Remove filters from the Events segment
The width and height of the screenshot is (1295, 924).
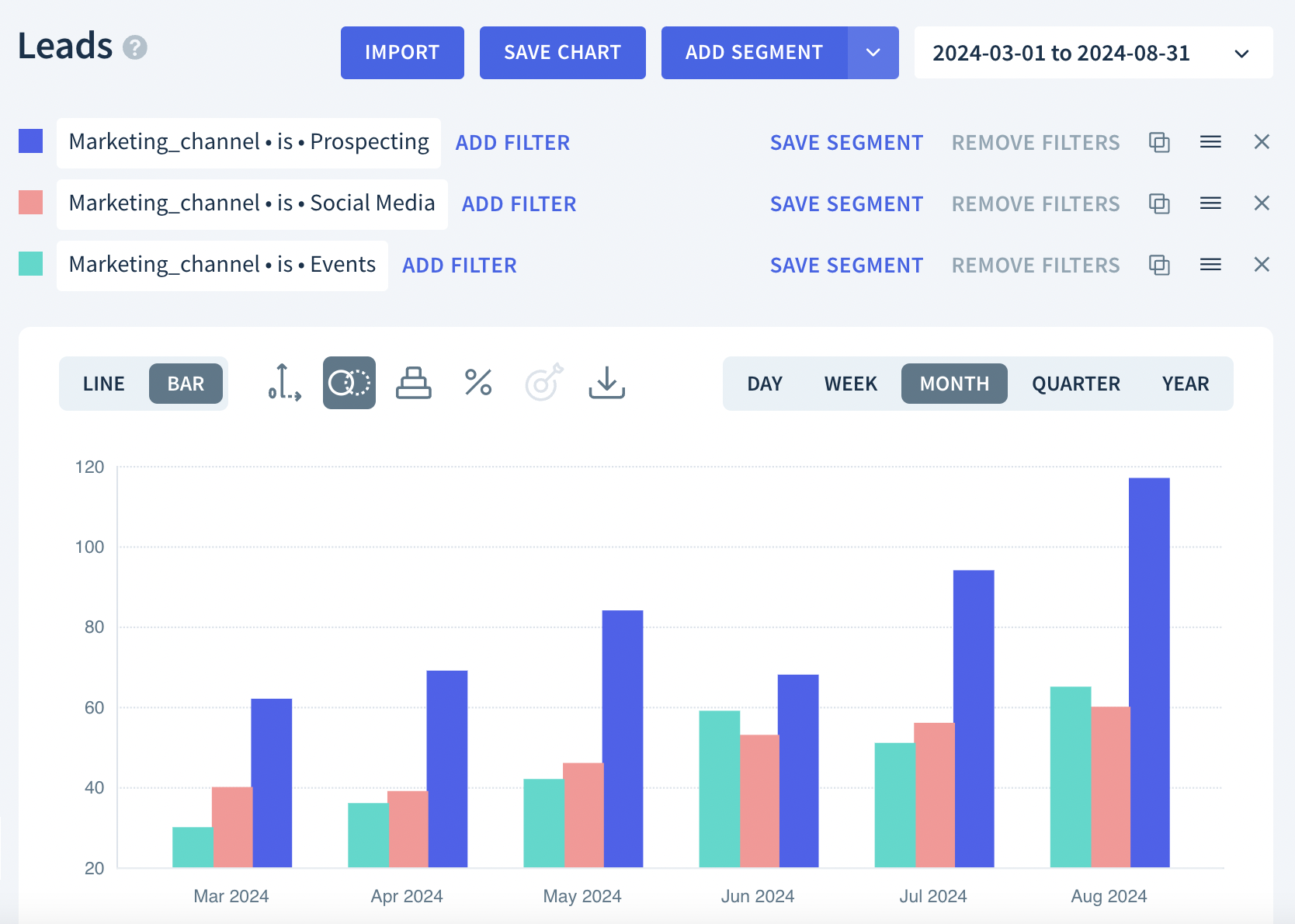1036,266
